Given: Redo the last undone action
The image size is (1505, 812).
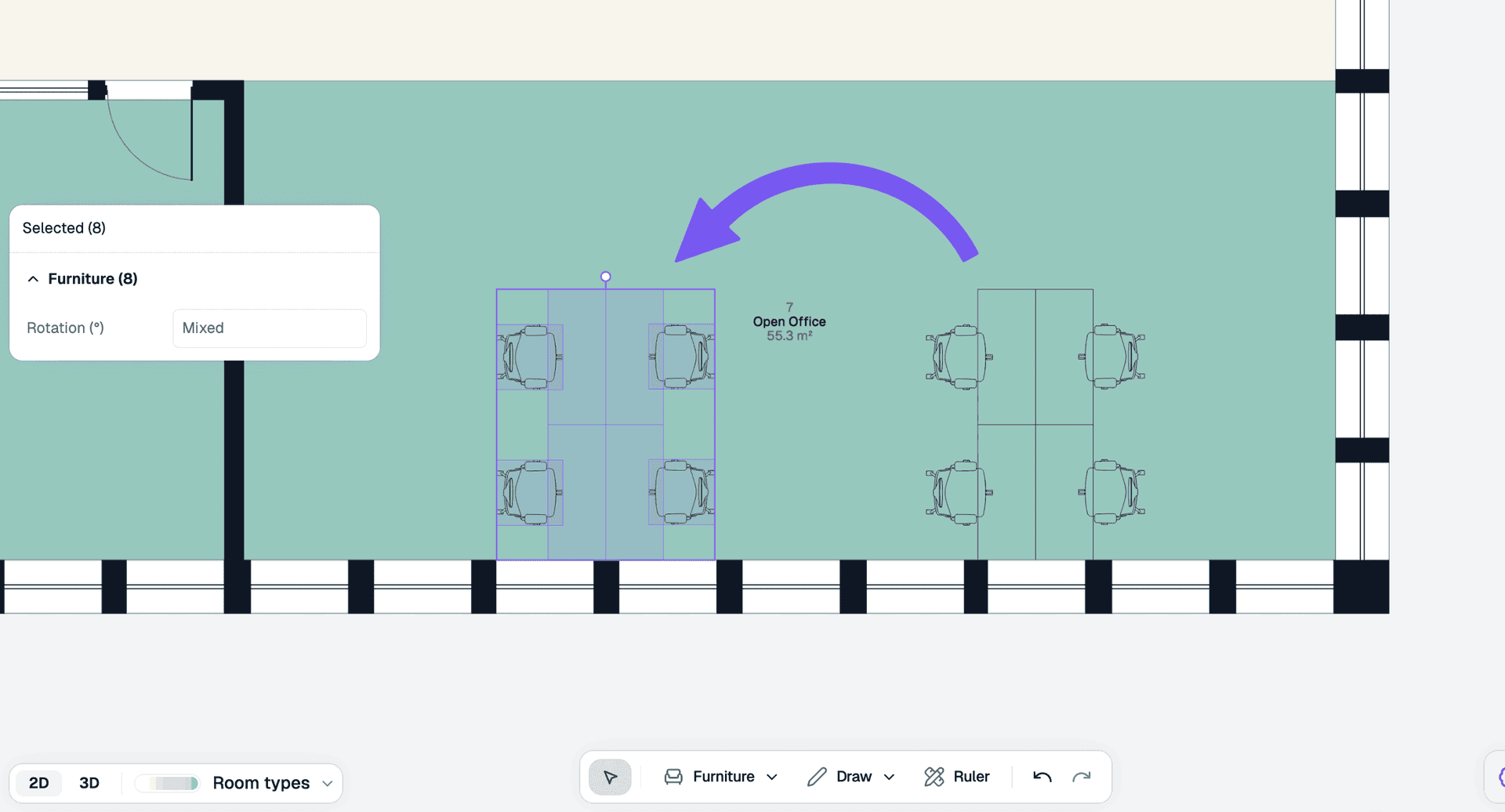Looking at the screenshot, I should point(1082,777).
